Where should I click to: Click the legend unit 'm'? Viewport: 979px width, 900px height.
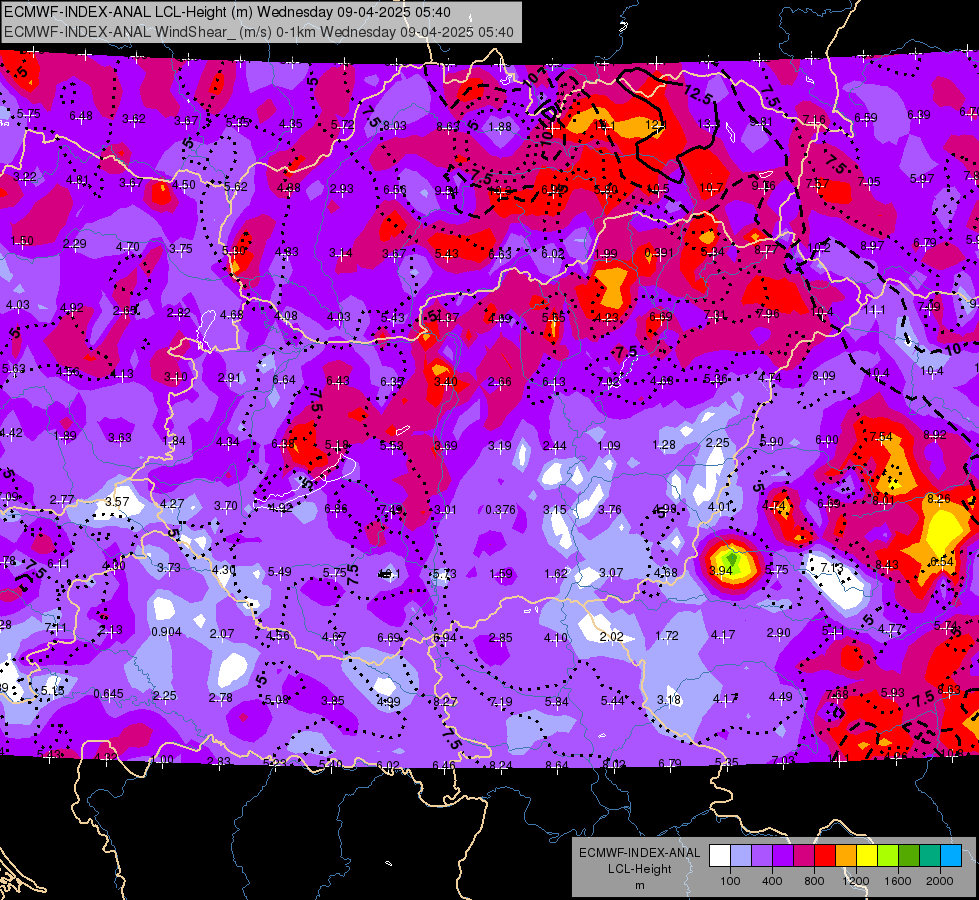pos(639,885)
